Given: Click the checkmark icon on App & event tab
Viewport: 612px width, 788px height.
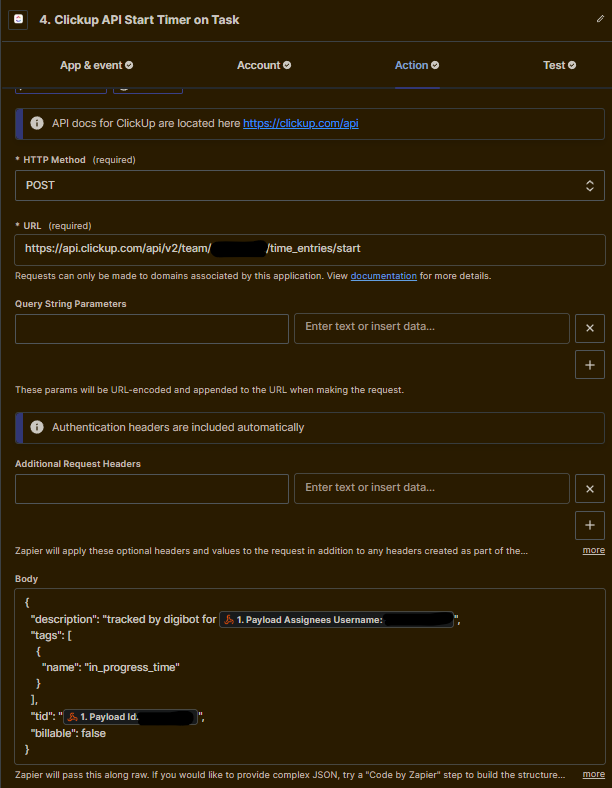Looking at the screenshot, I should click(129, 65).
